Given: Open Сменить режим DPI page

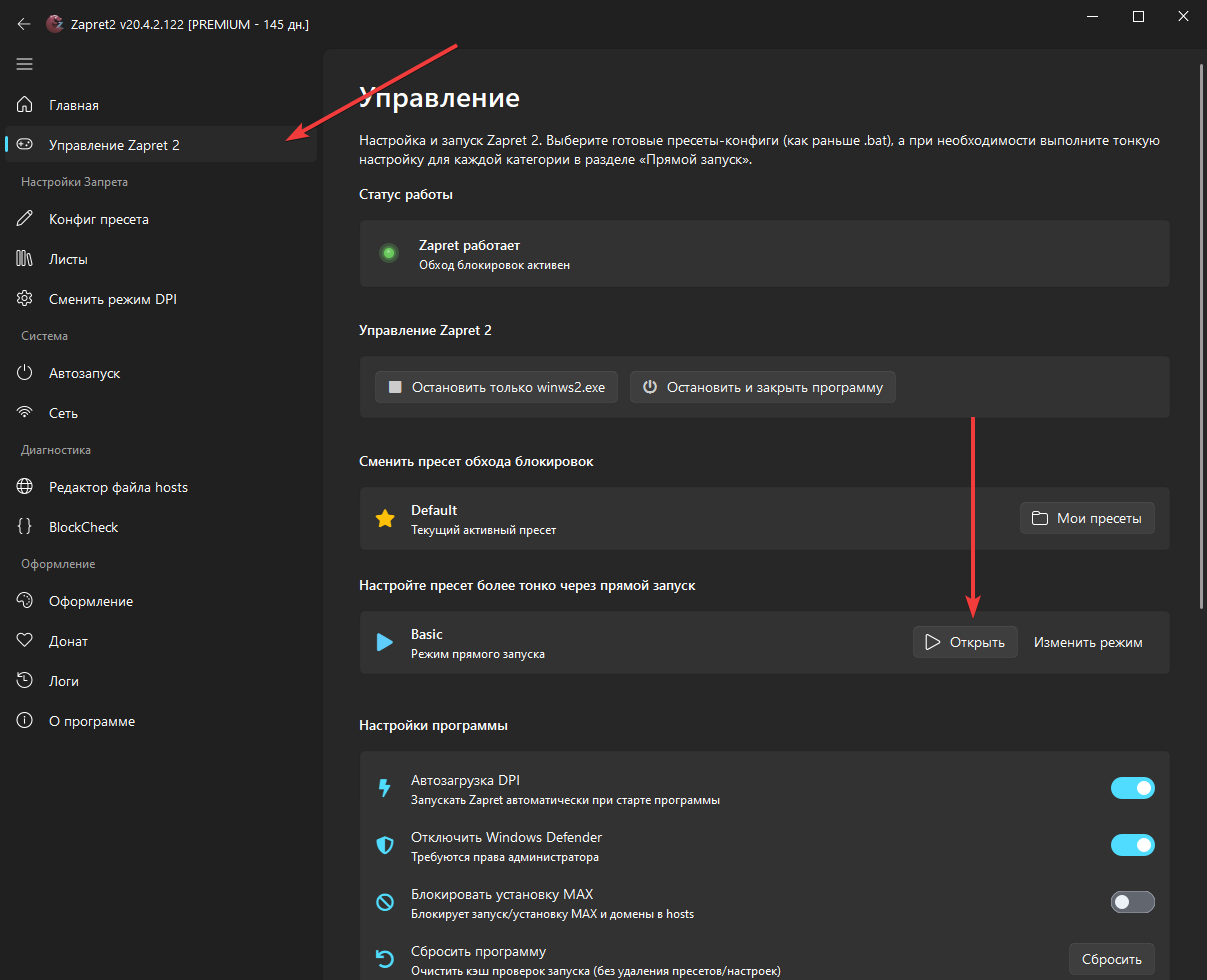Looking at the screenshot, I should coord(161,299).
